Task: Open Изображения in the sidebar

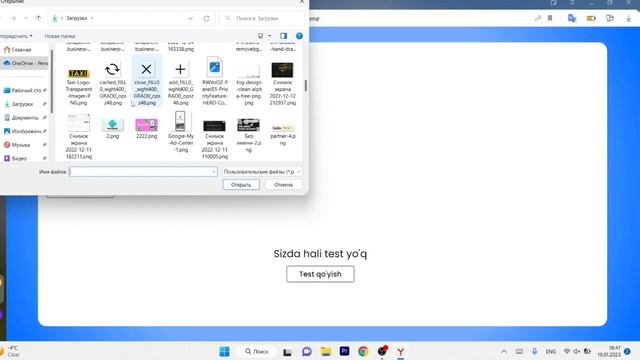Action: pos(24,131)
